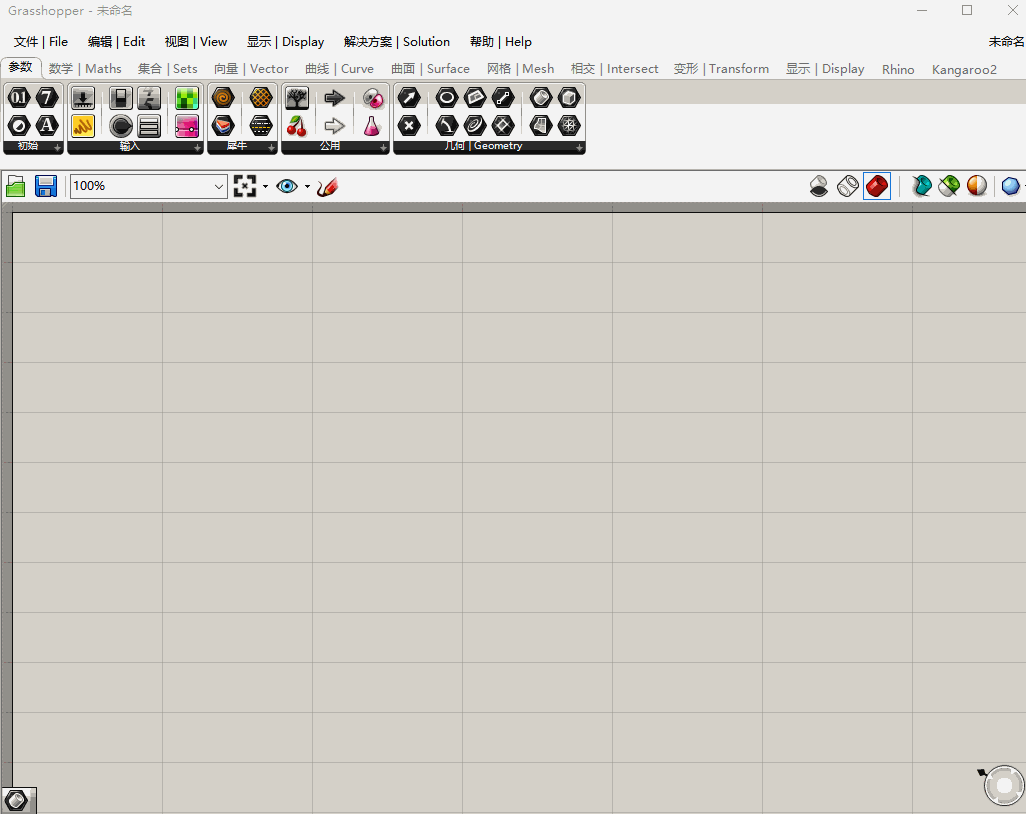Select the Box geometry parameter
This screenshot has width=1026, height=814.
click(x=569, y=98)
